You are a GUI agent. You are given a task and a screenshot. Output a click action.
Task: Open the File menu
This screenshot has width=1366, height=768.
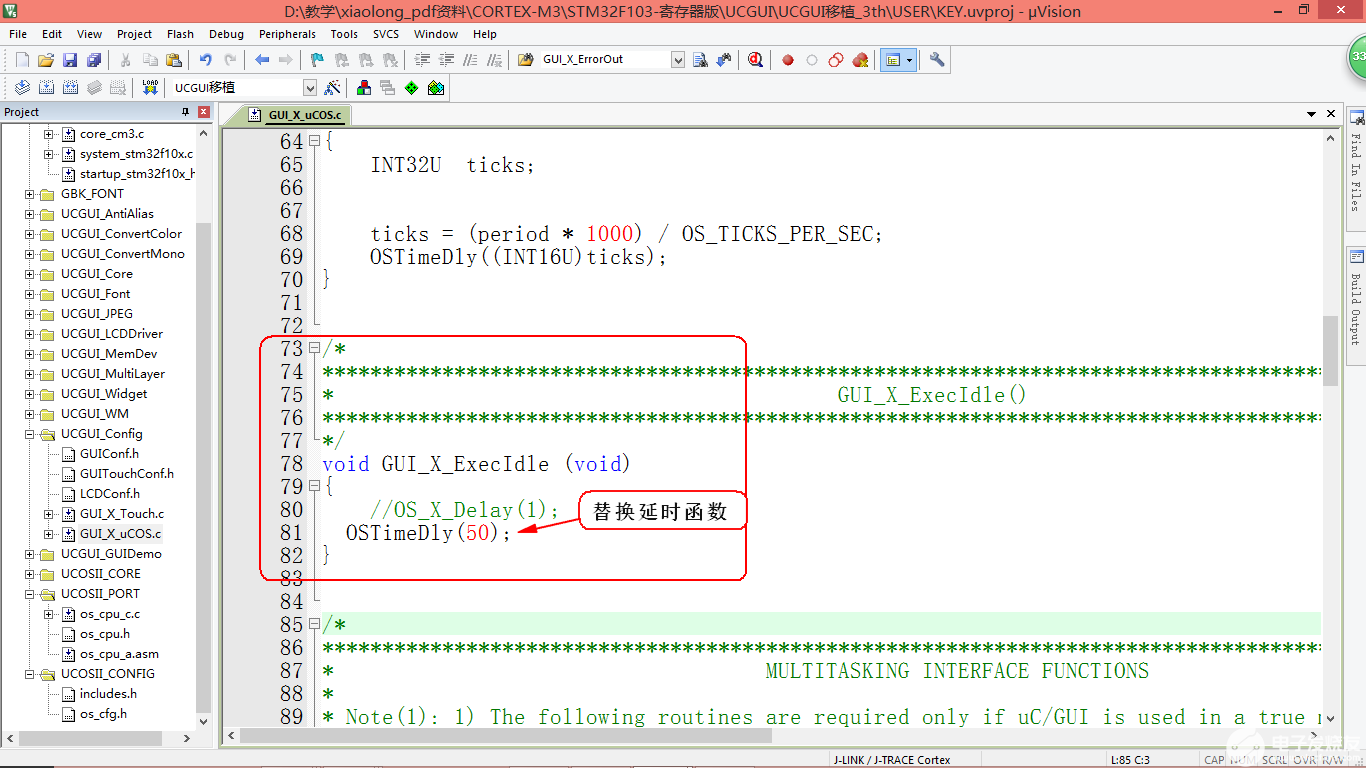pyautogui.click(x=18, y=34)
